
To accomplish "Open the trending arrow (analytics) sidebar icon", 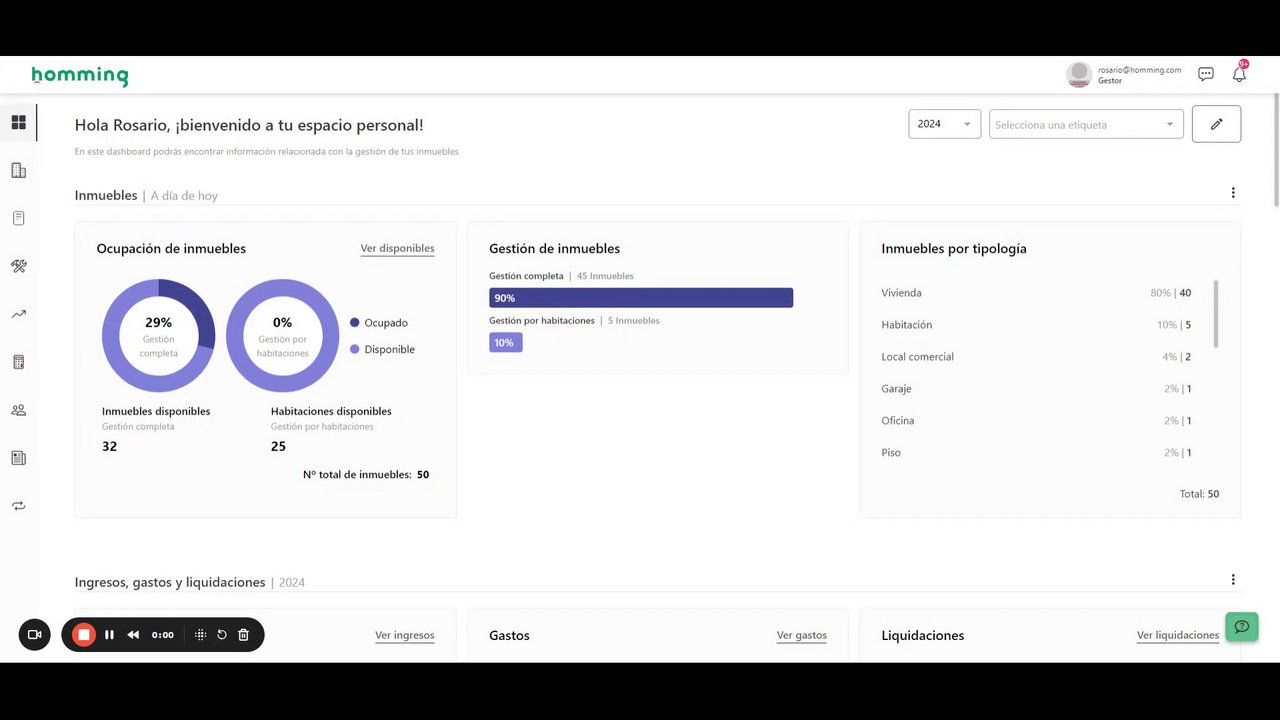I will (x=18, y=314).
